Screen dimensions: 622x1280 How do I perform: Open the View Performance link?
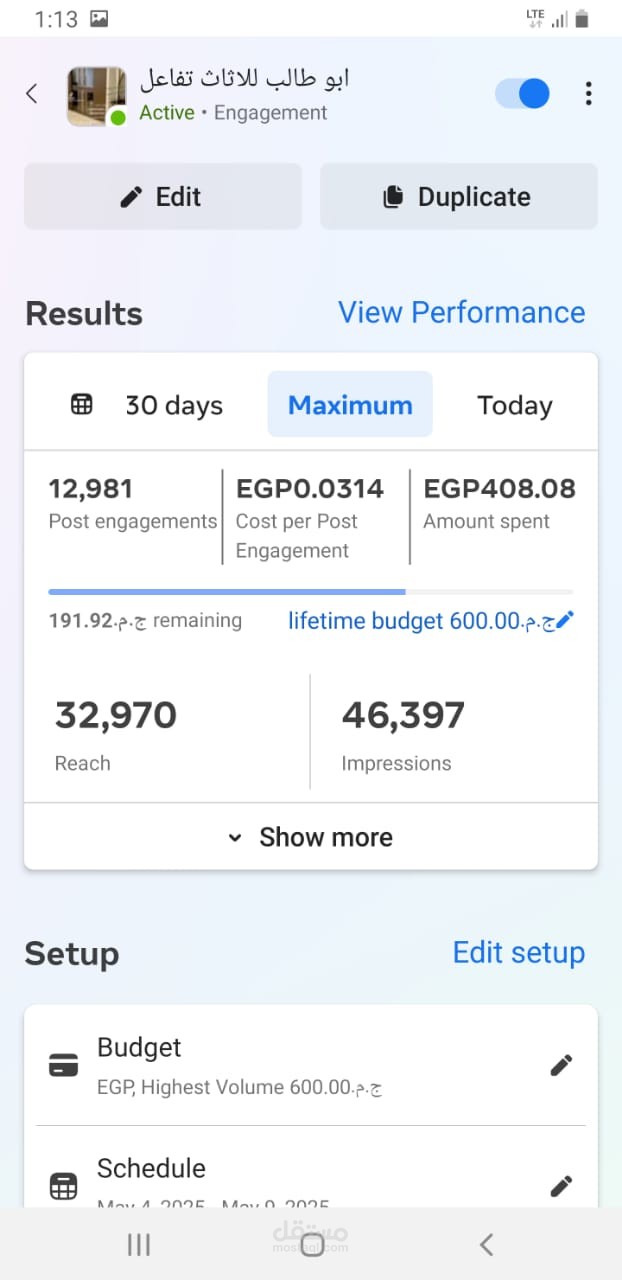(461, 312)
